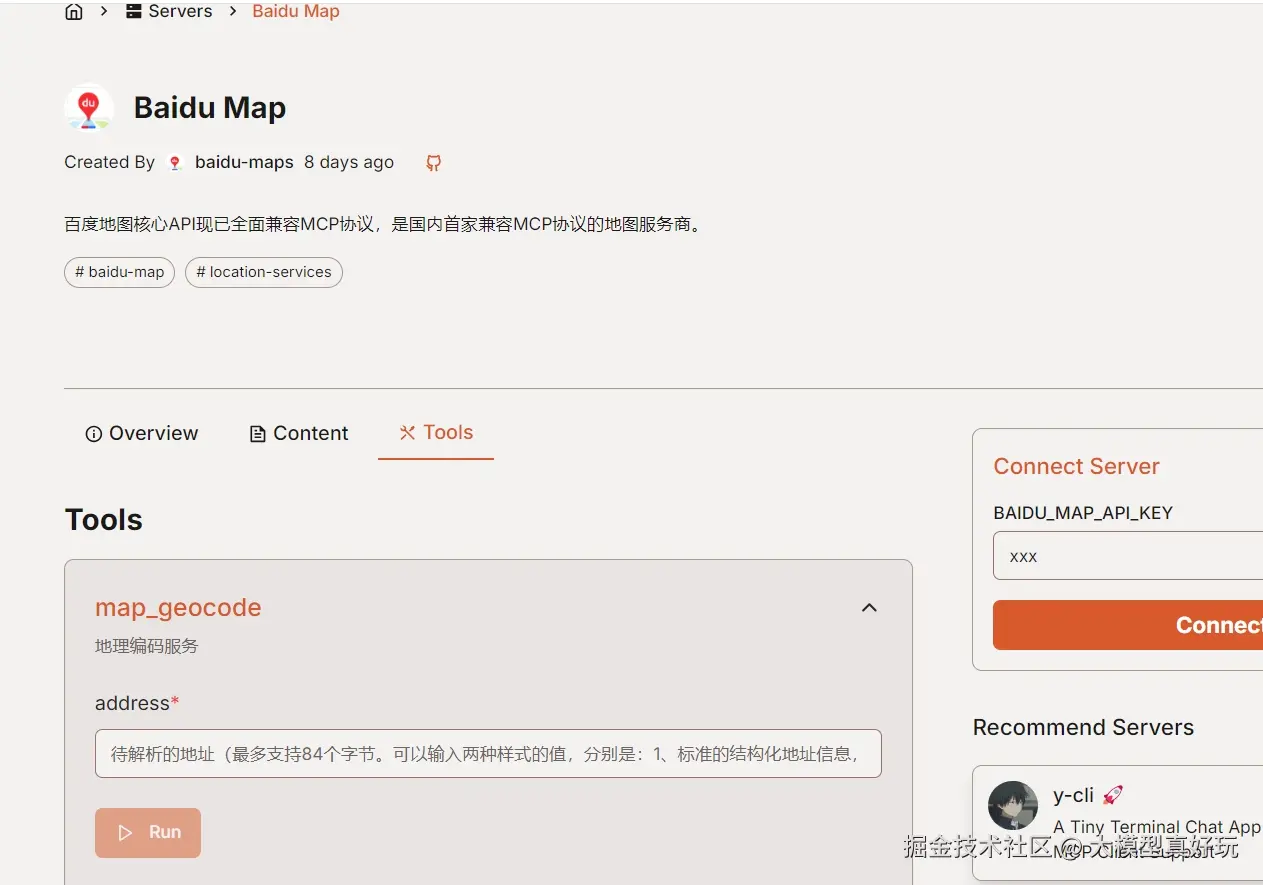Viewport: 1263px width, 885px height.
Task: Switch to the Tools tab
Action: 436,433
